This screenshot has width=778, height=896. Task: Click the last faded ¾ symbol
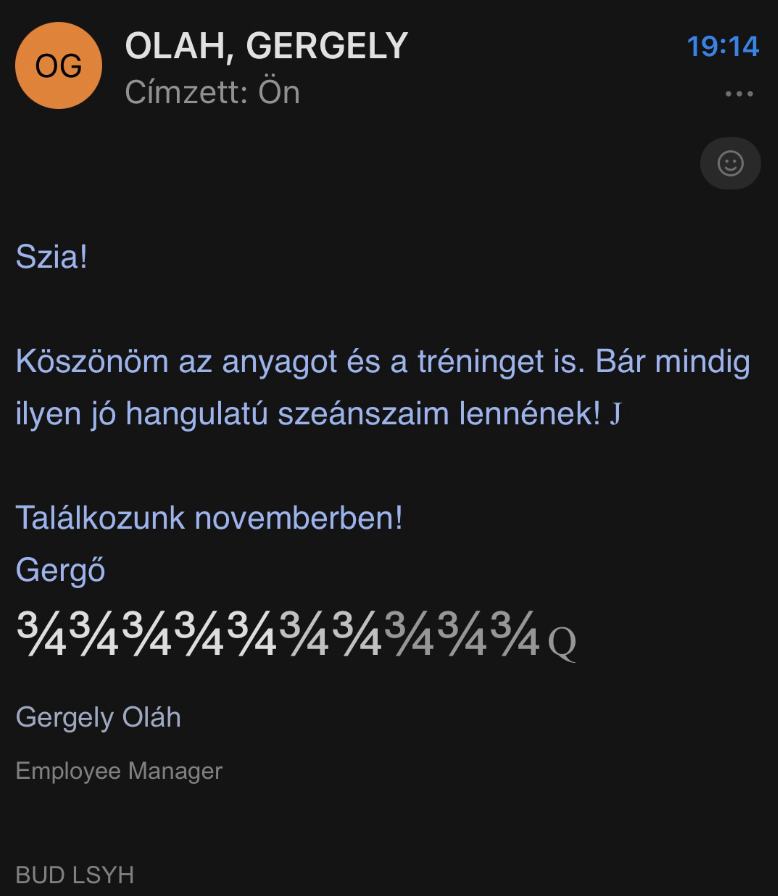coord(516,634)
